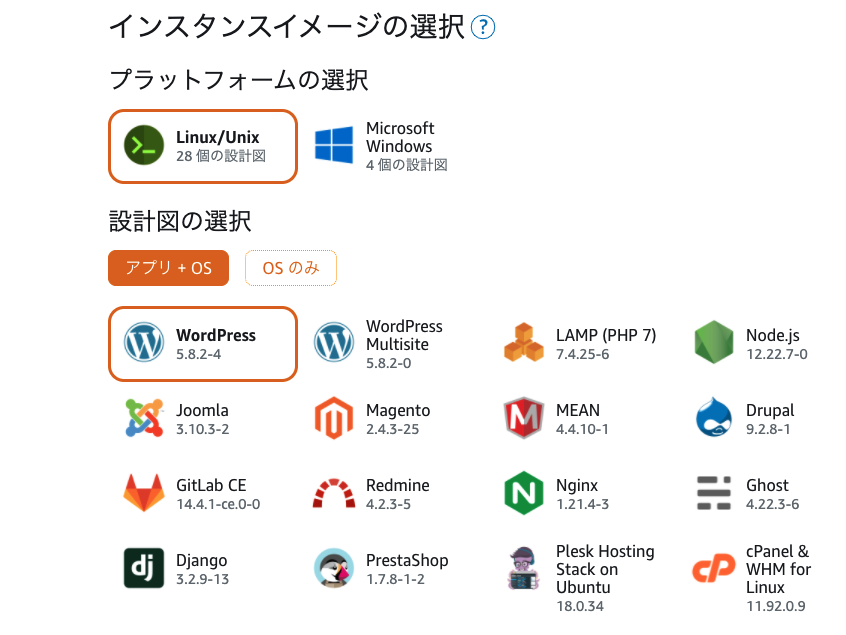Click the WordPress 5.8.2-4 logo
The width and height of the screenshot is (846, 635).
click(144, 342)
